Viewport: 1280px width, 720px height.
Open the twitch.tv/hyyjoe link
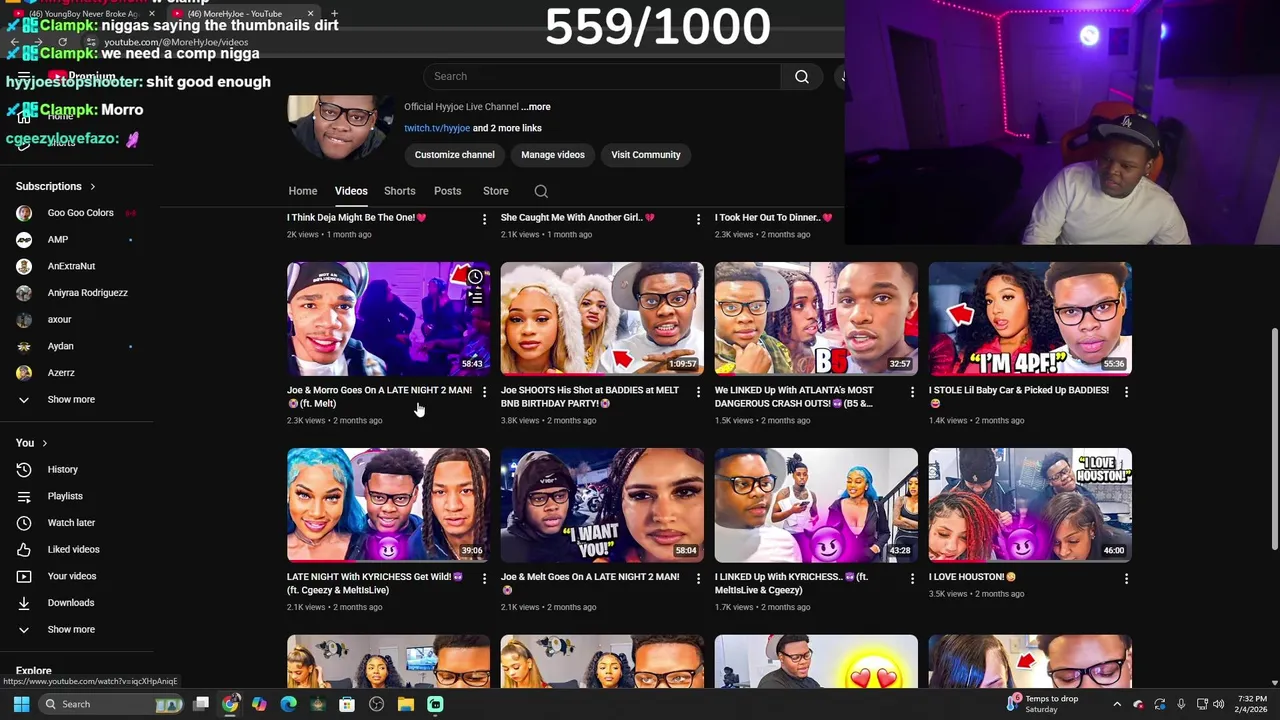(x=437, y=128)
